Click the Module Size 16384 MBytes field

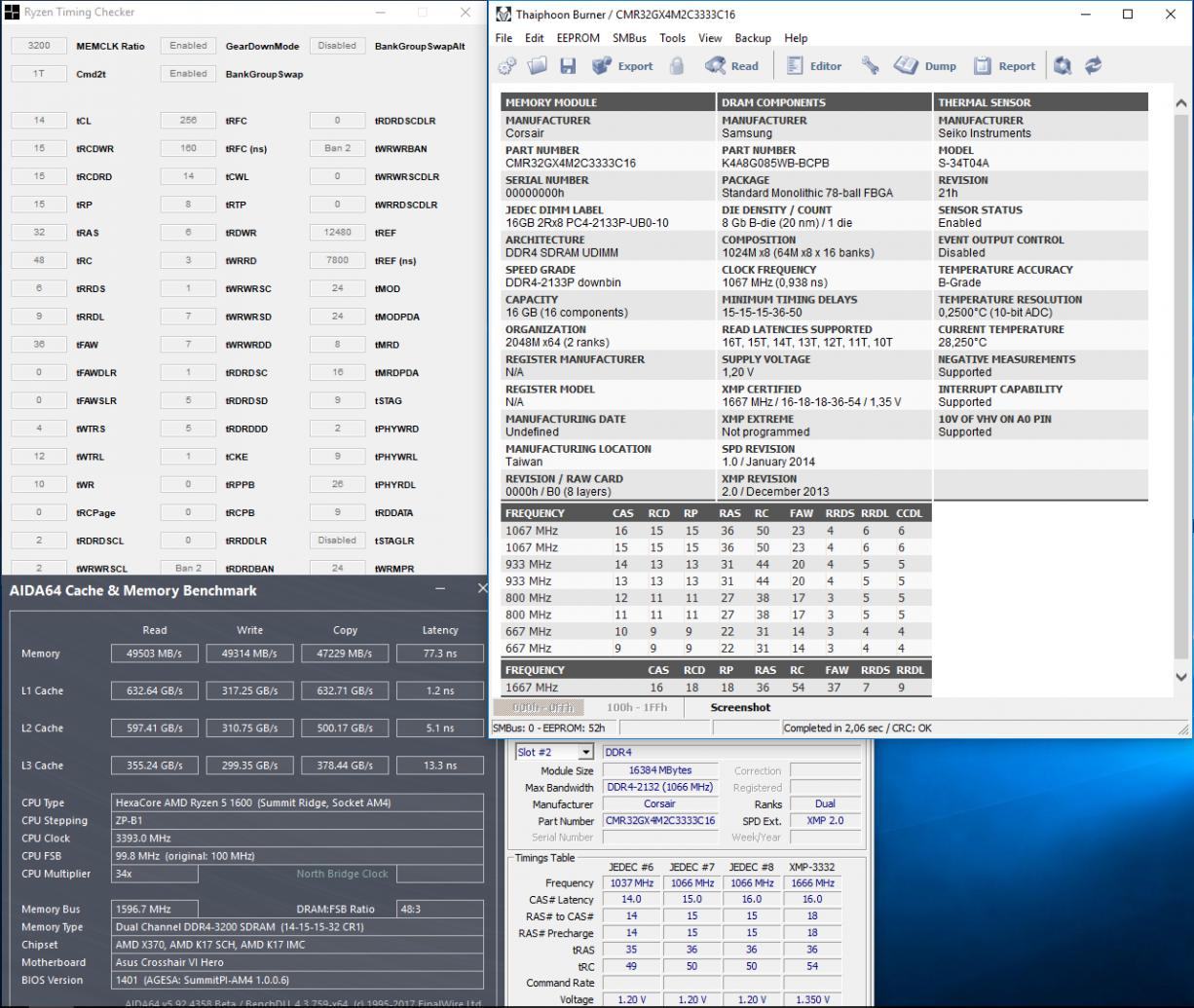pyautogui.click(x=660, y=770)
